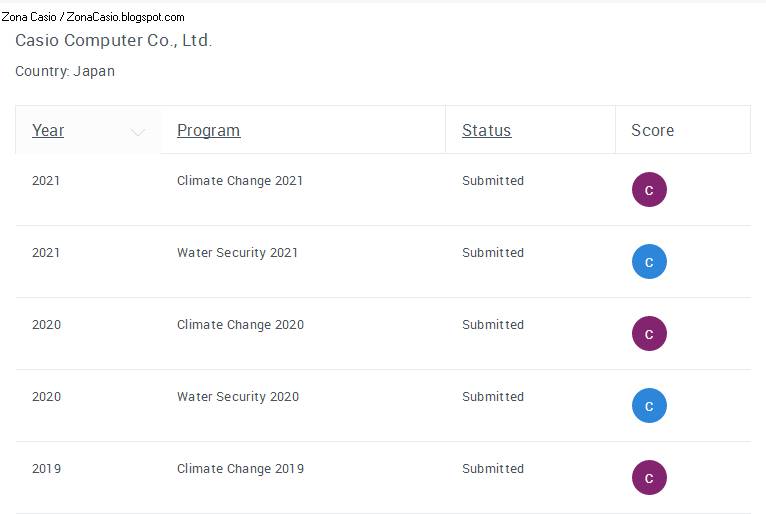The width and height of the screenshot is (766, 514).
Task: Click the Climate Change 2019 score badge
Action: pyautogui.click(x=649, y=478)
